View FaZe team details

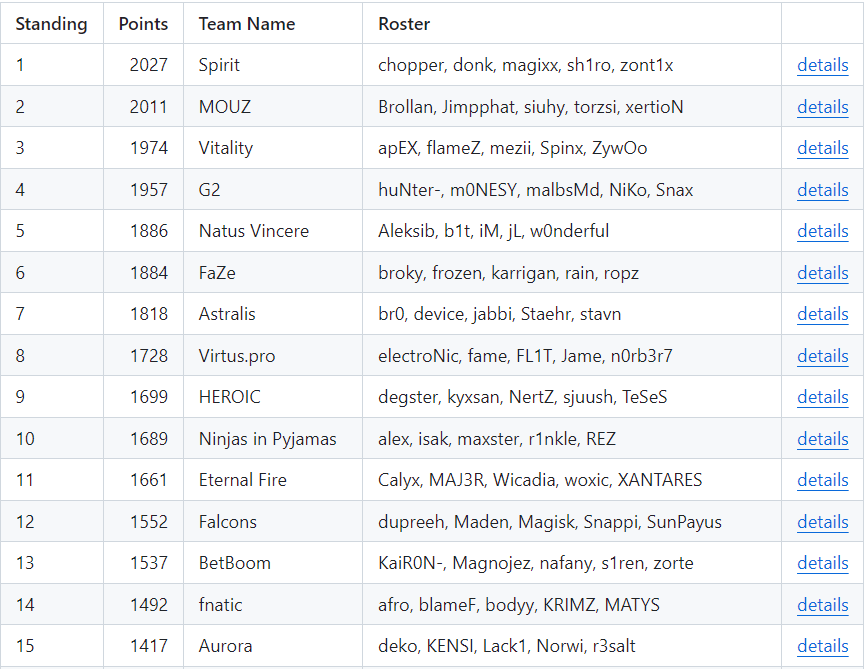pyautogui.click(x=822, y=273)
